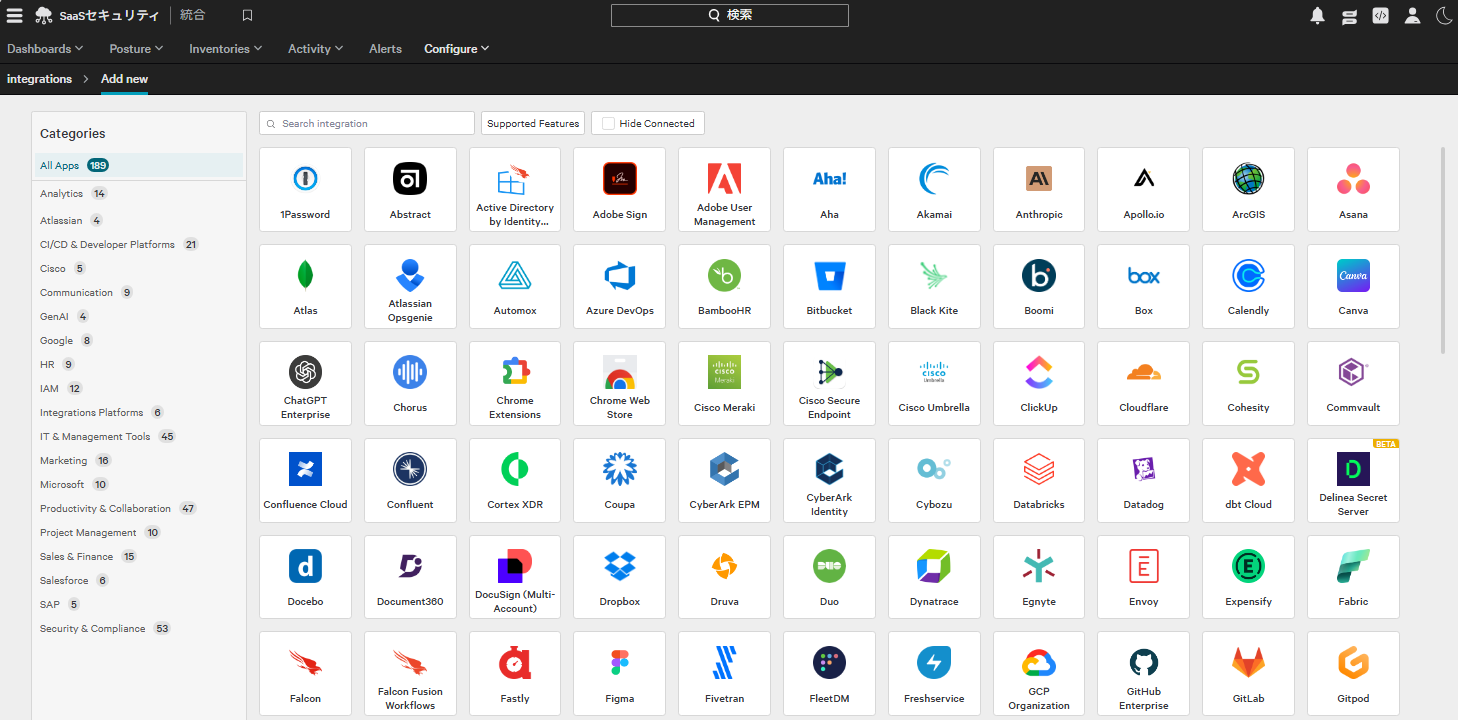Image resolution: width=1458 pixels, height=720 pixels.
Task: Open the Dropbox integration tile
Action: [x=620, y=576]
